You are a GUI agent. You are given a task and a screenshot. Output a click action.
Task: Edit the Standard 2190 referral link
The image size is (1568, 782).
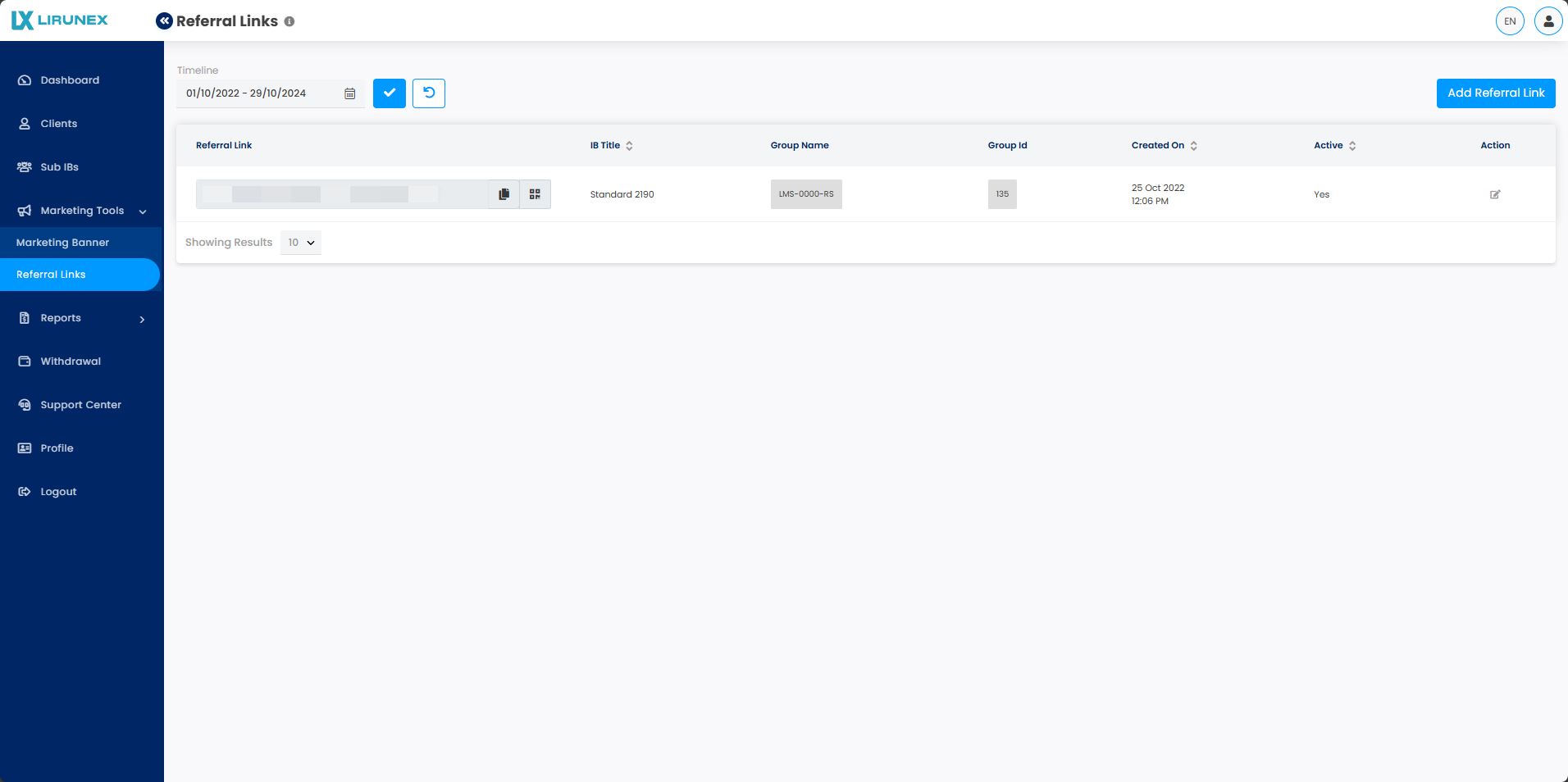1494,194
